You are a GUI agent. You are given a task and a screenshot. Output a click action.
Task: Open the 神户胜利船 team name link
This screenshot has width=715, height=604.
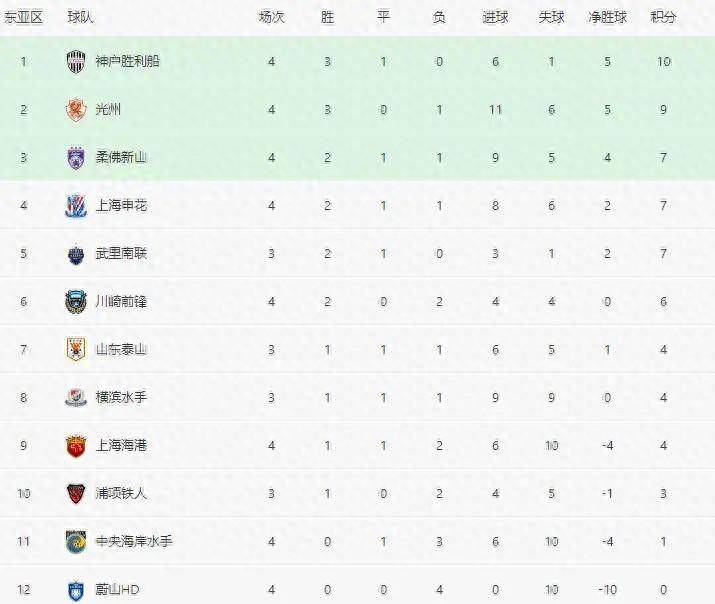127,61
